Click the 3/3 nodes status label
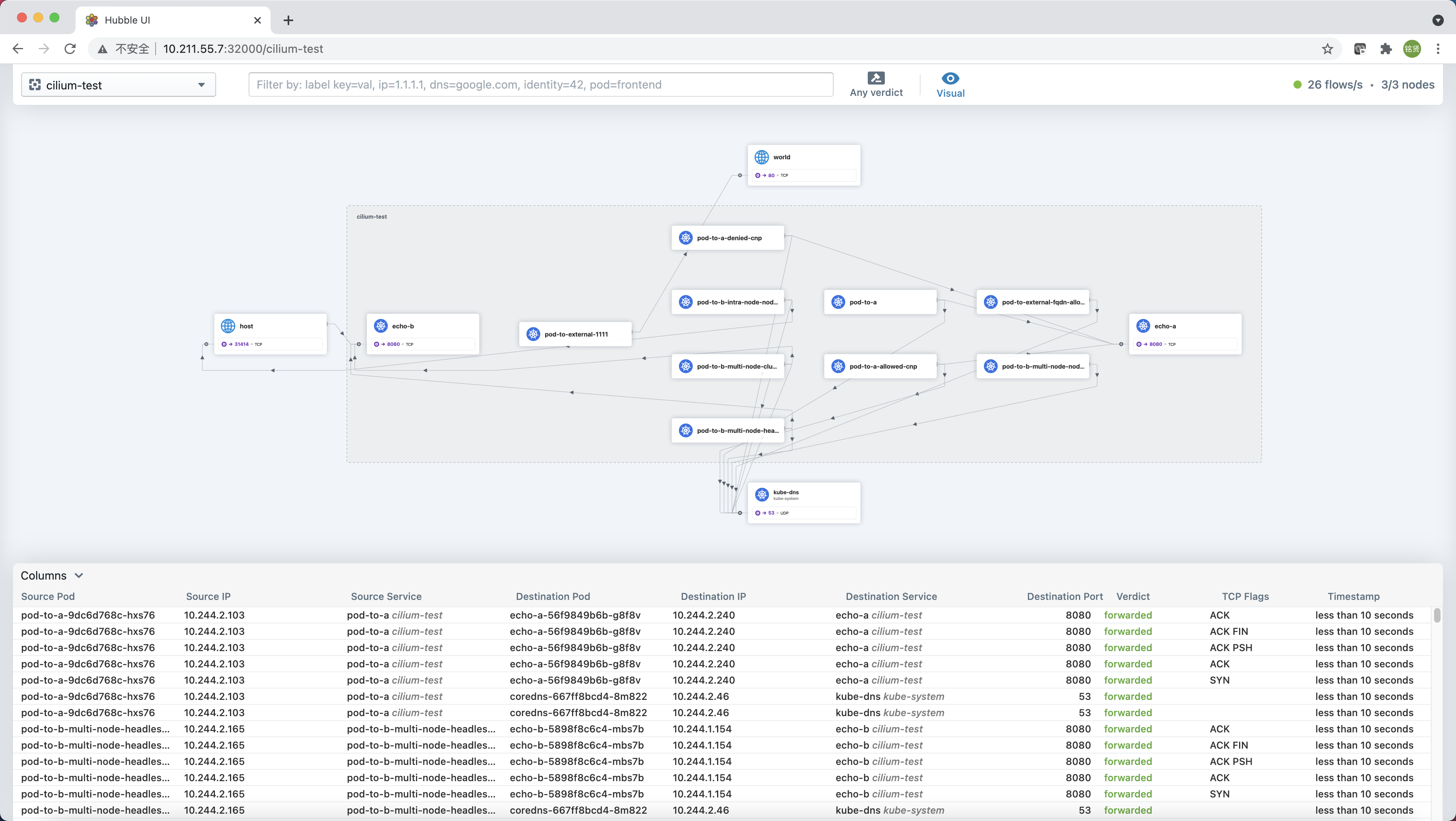The height and width of the screenshot is (821, 1456). [1407, 84]
